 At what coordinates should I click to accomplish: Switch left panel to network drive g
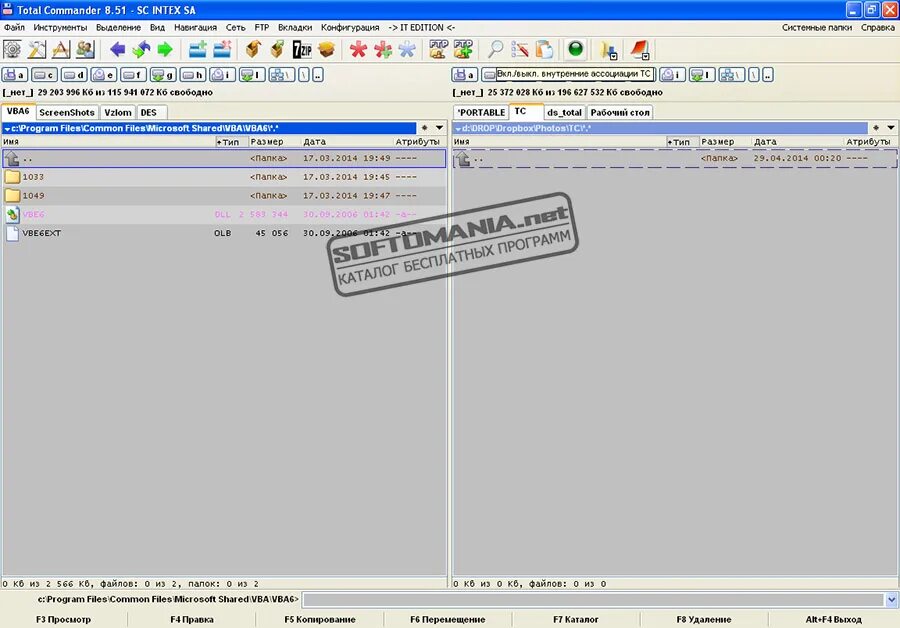pyautogui.click(x=163, y=75)
